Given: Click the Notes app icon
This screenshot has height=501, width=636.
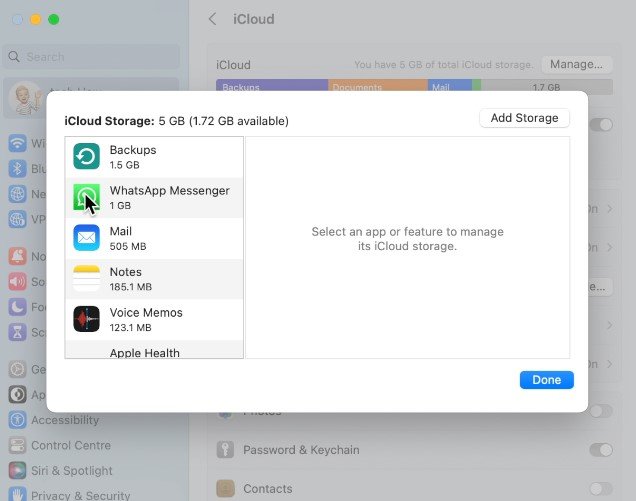Looking at the screenshot, I should 86,278.
